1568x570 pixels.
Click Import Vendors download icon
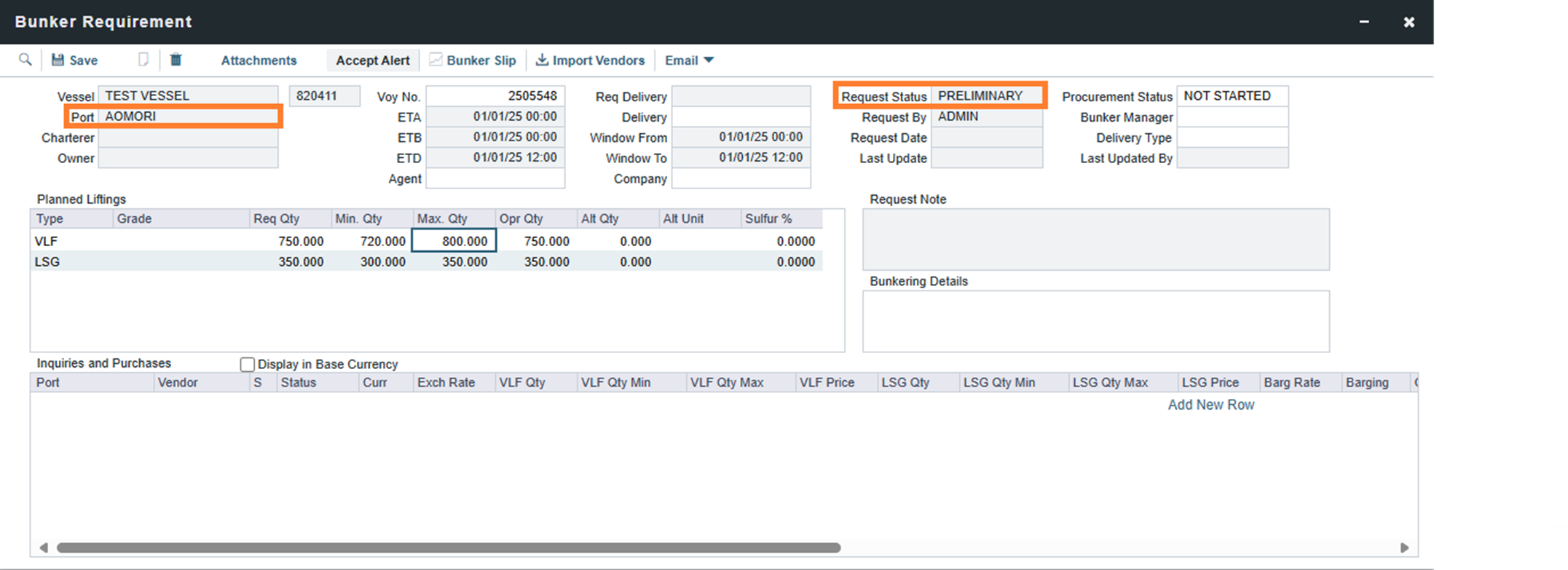point(542,60)
